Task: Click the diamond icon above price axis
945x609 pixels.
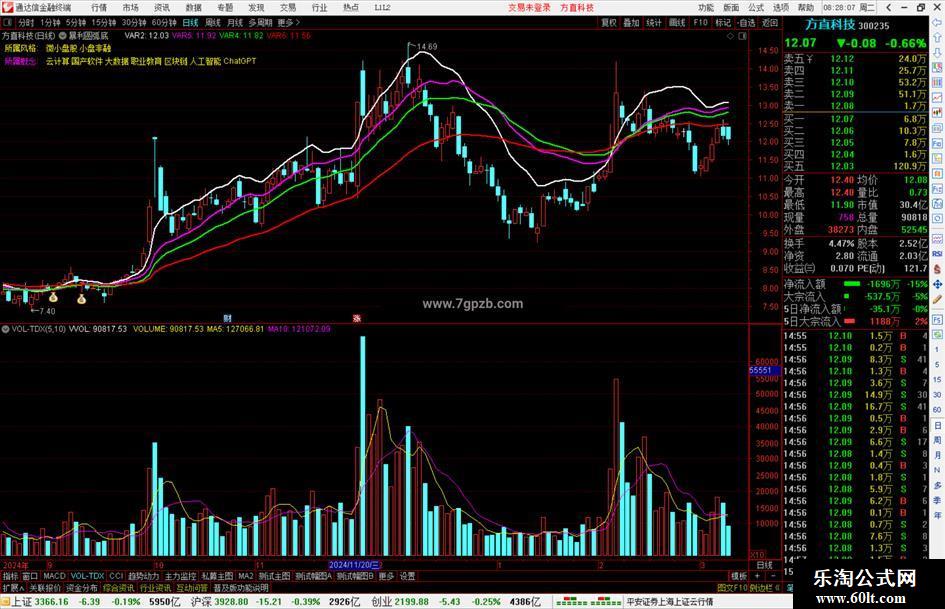Action: [730, 36]
